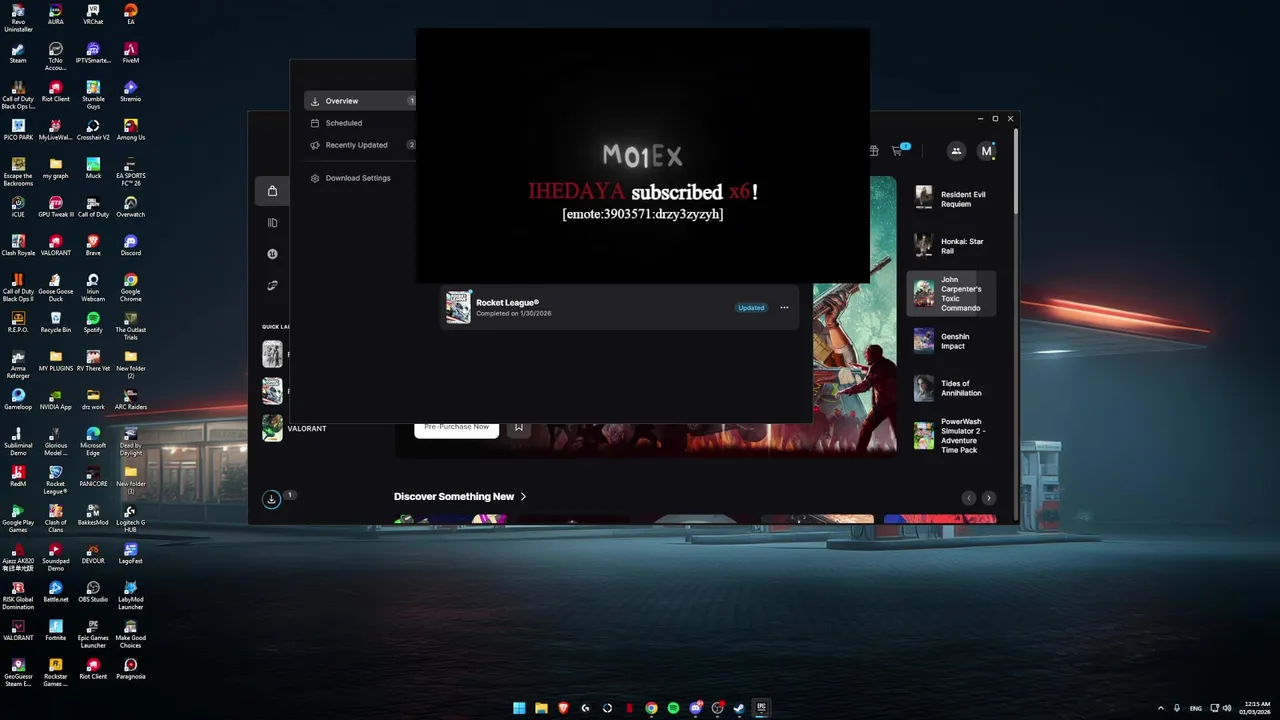The width and height of the screenshot is (1280, 720).
Task: Click the Battle.net desktop icon
Action: [55, 592]
